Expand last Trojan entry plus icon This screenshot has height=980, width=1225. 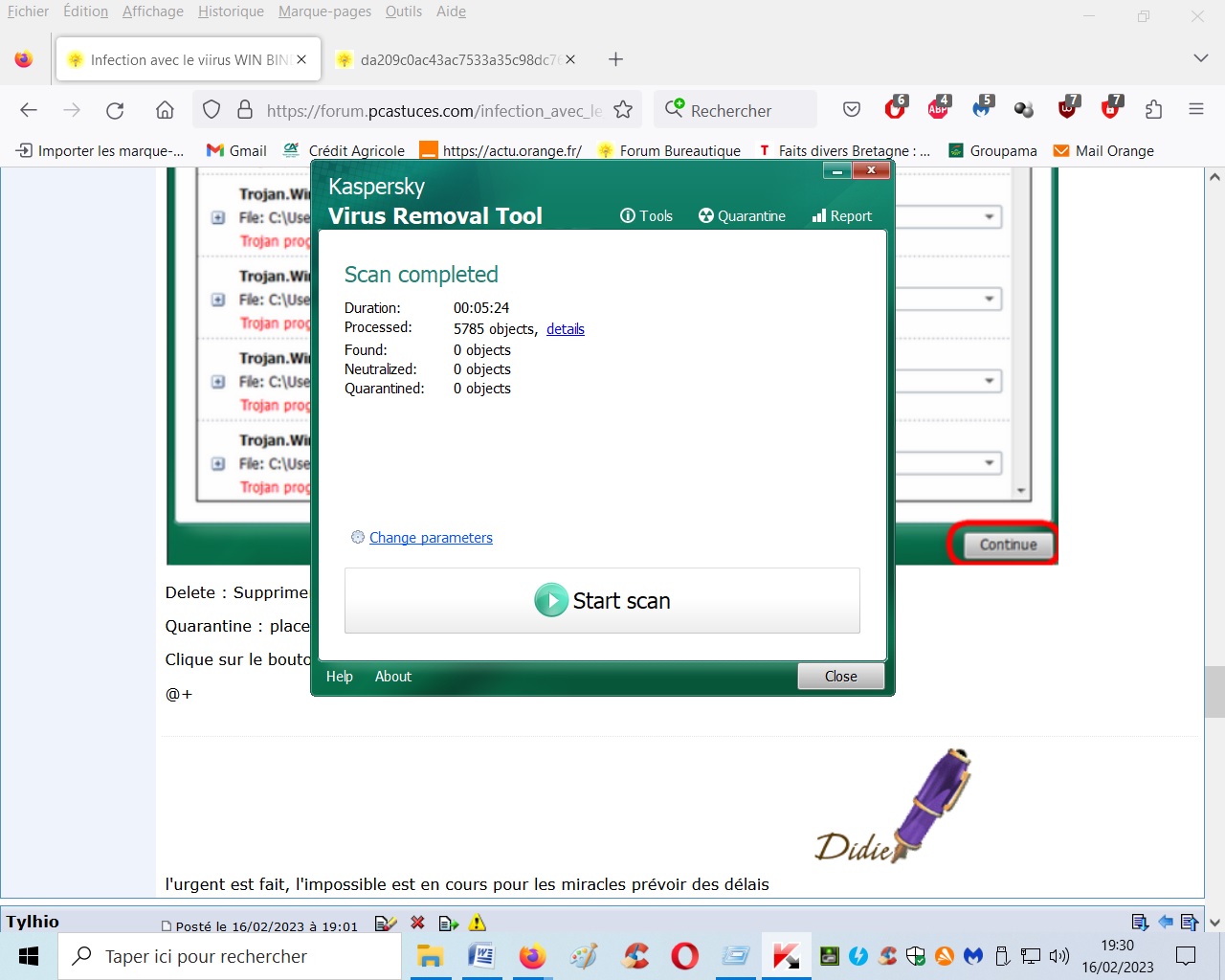tap(218, 464)
